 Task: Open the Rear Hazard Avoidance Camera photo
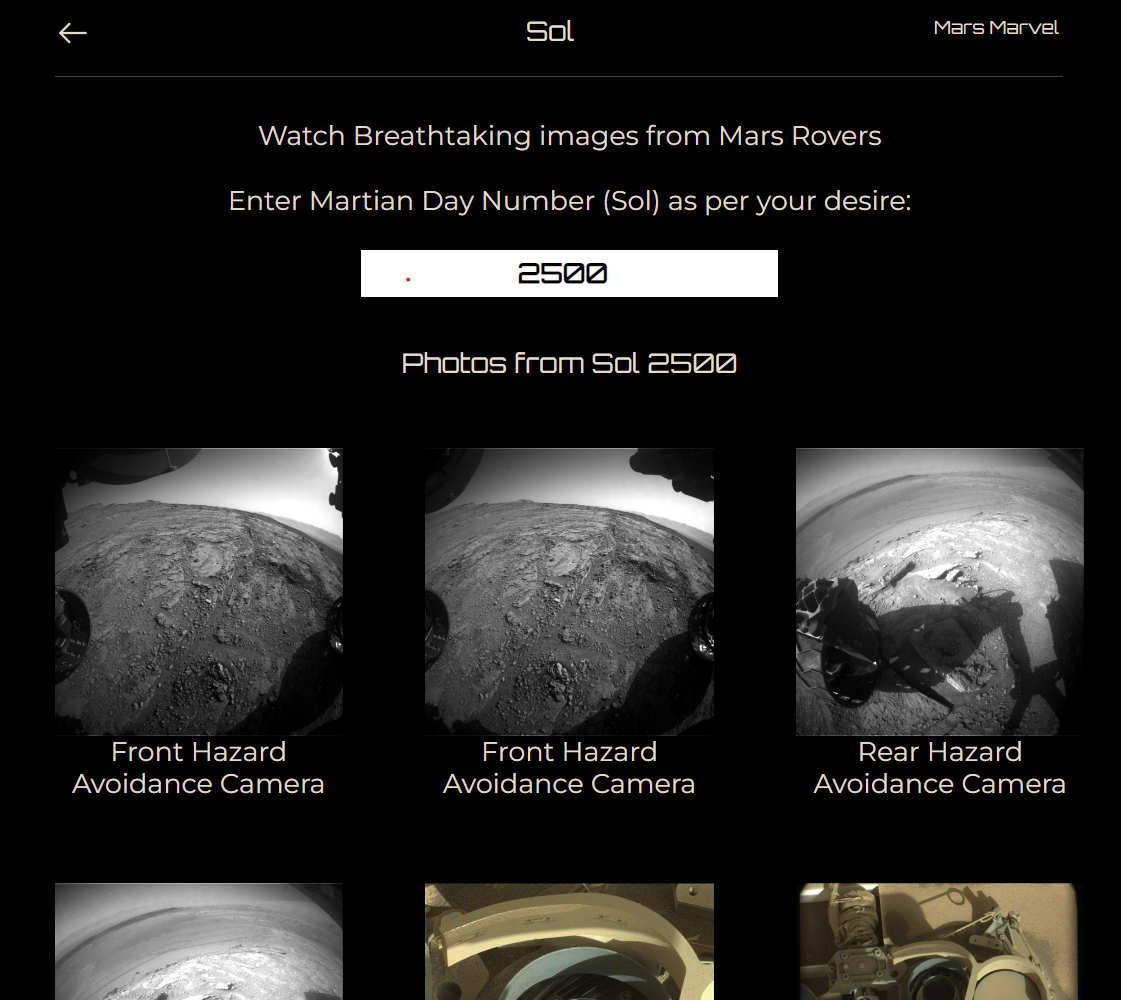(x=939, y=591)
